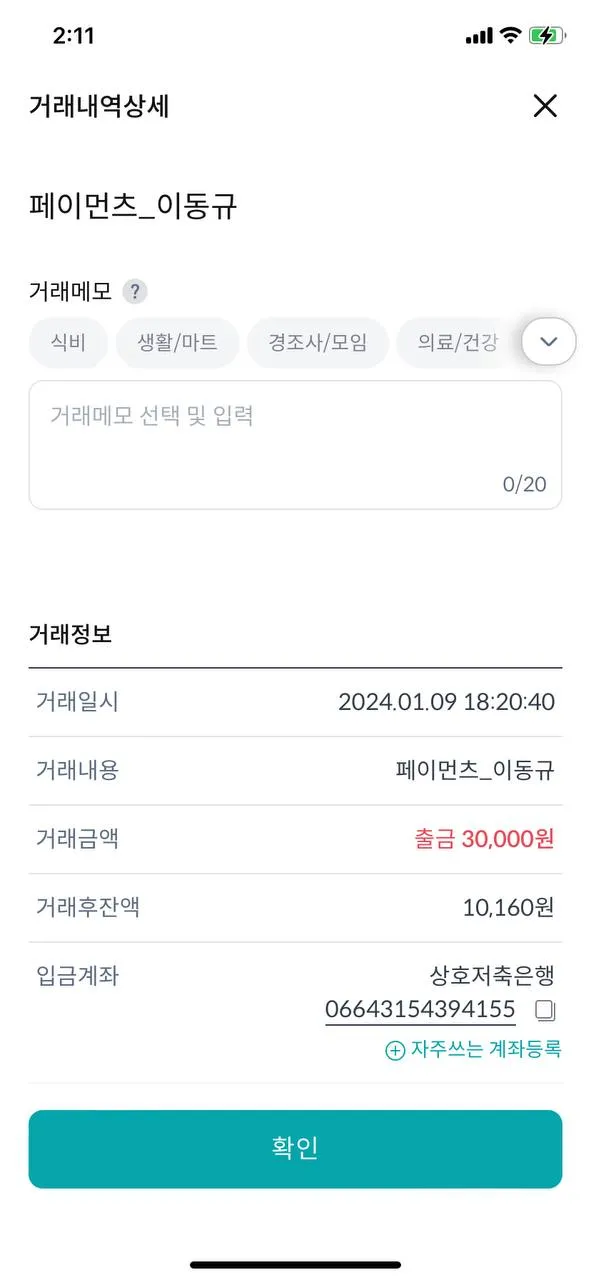Tap the cellular signal bars icon
The image size is (591, 1280).
point(479,36)
